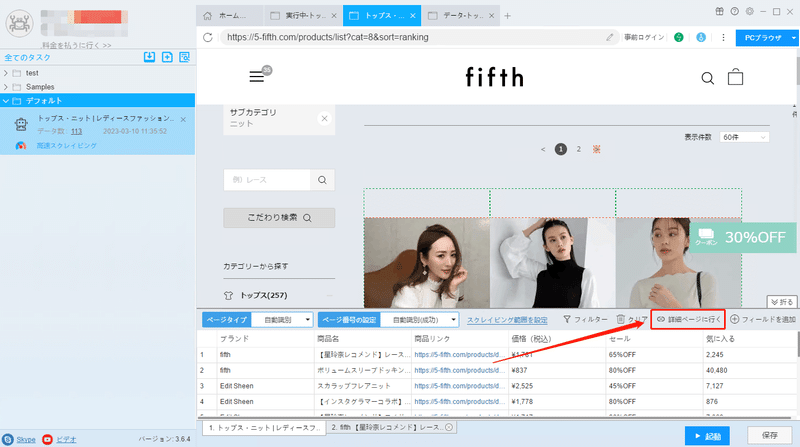The image size is (800, 447).
Task: Click the search tasks icon in sidebar header
Action: (185, 57)
